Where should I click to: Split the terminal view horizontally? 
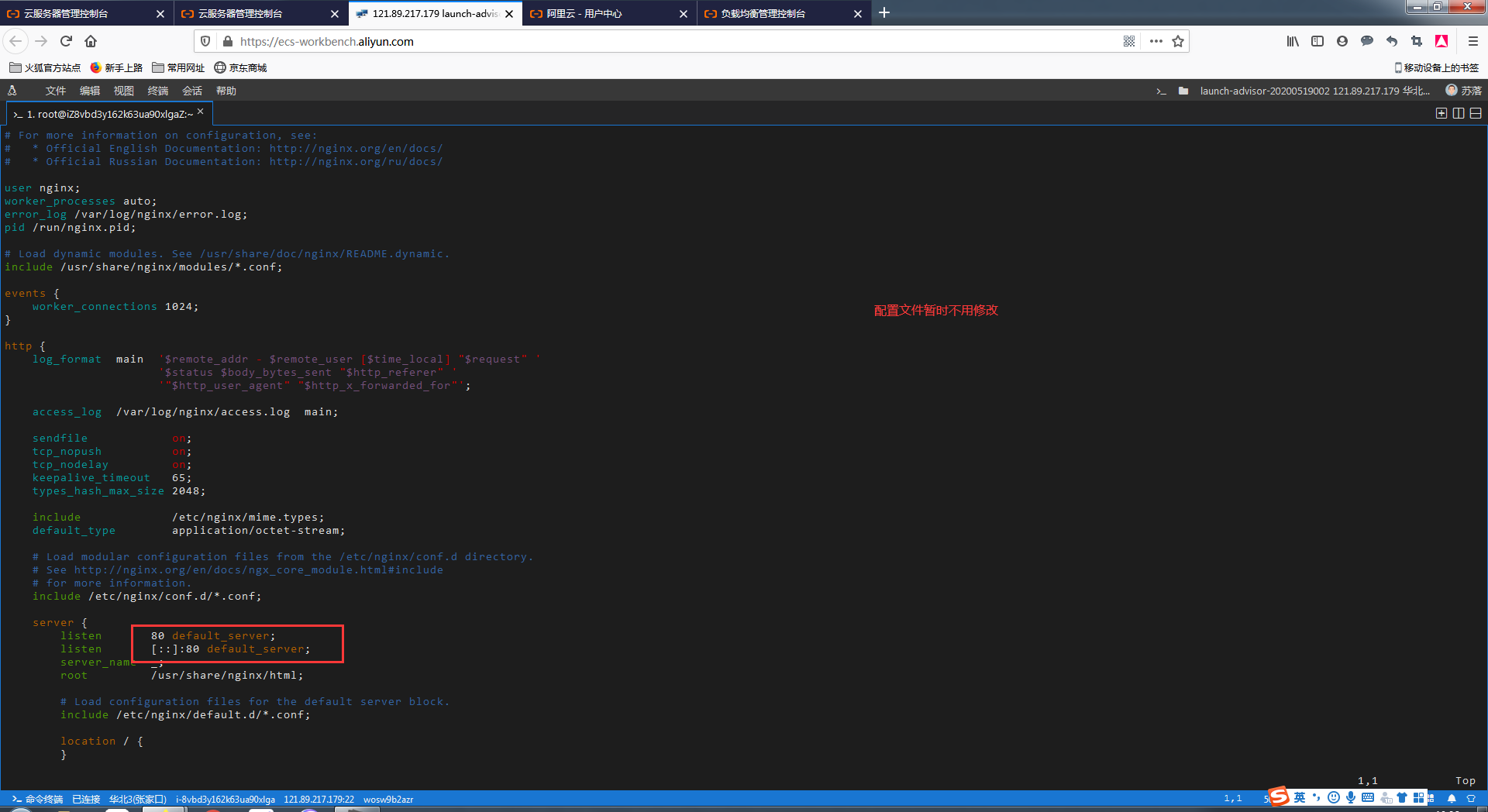[1476, 114]
